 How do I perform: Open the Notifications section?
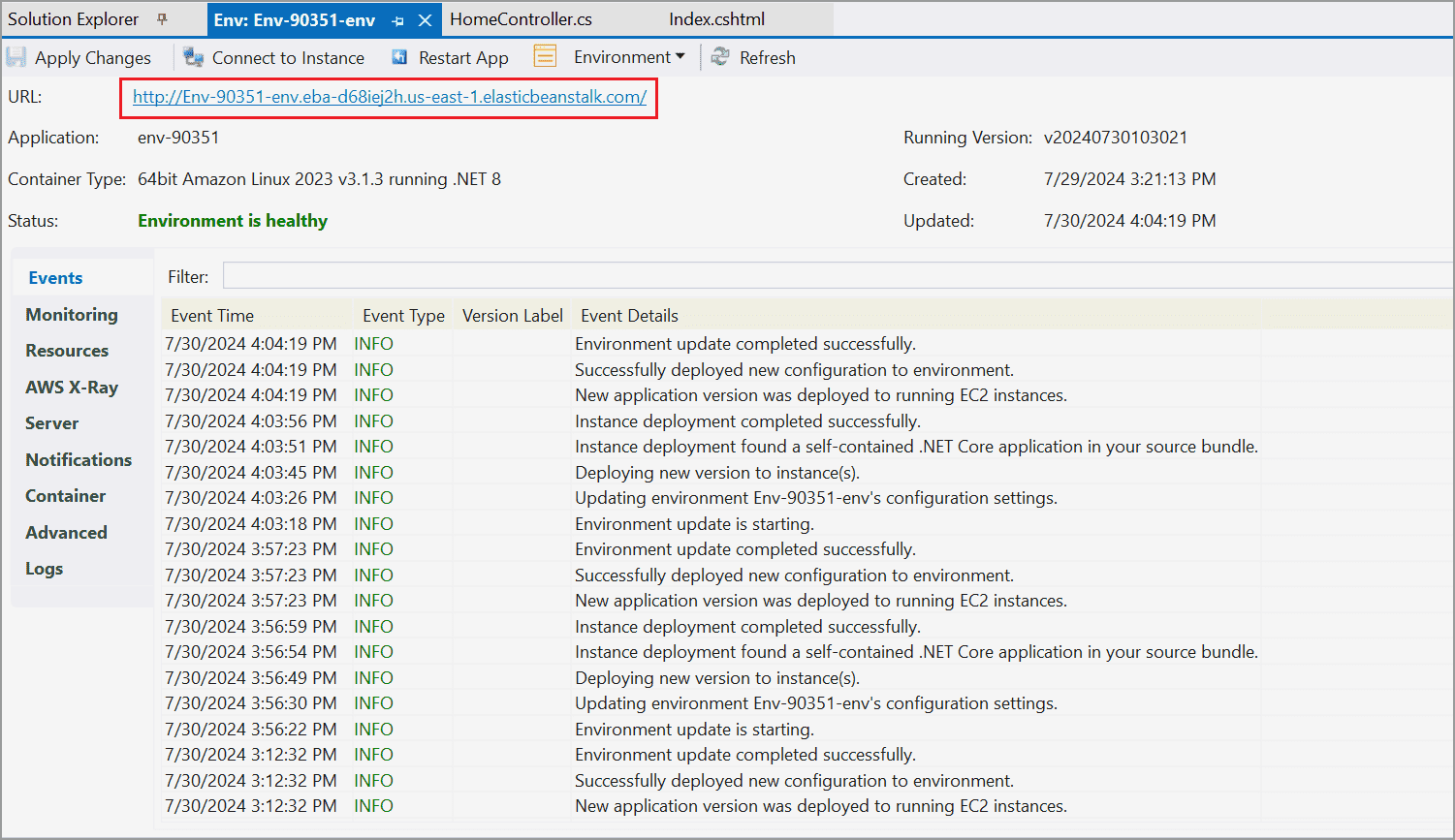79,459
